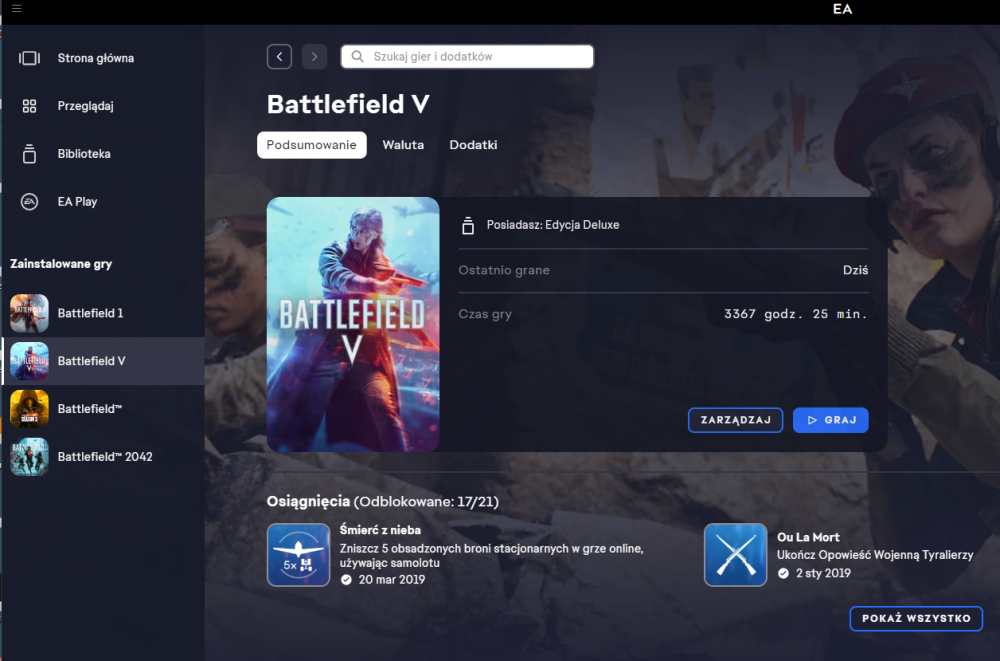Go back with the left arrow button
1000x661 pixels.
point(279,57)
